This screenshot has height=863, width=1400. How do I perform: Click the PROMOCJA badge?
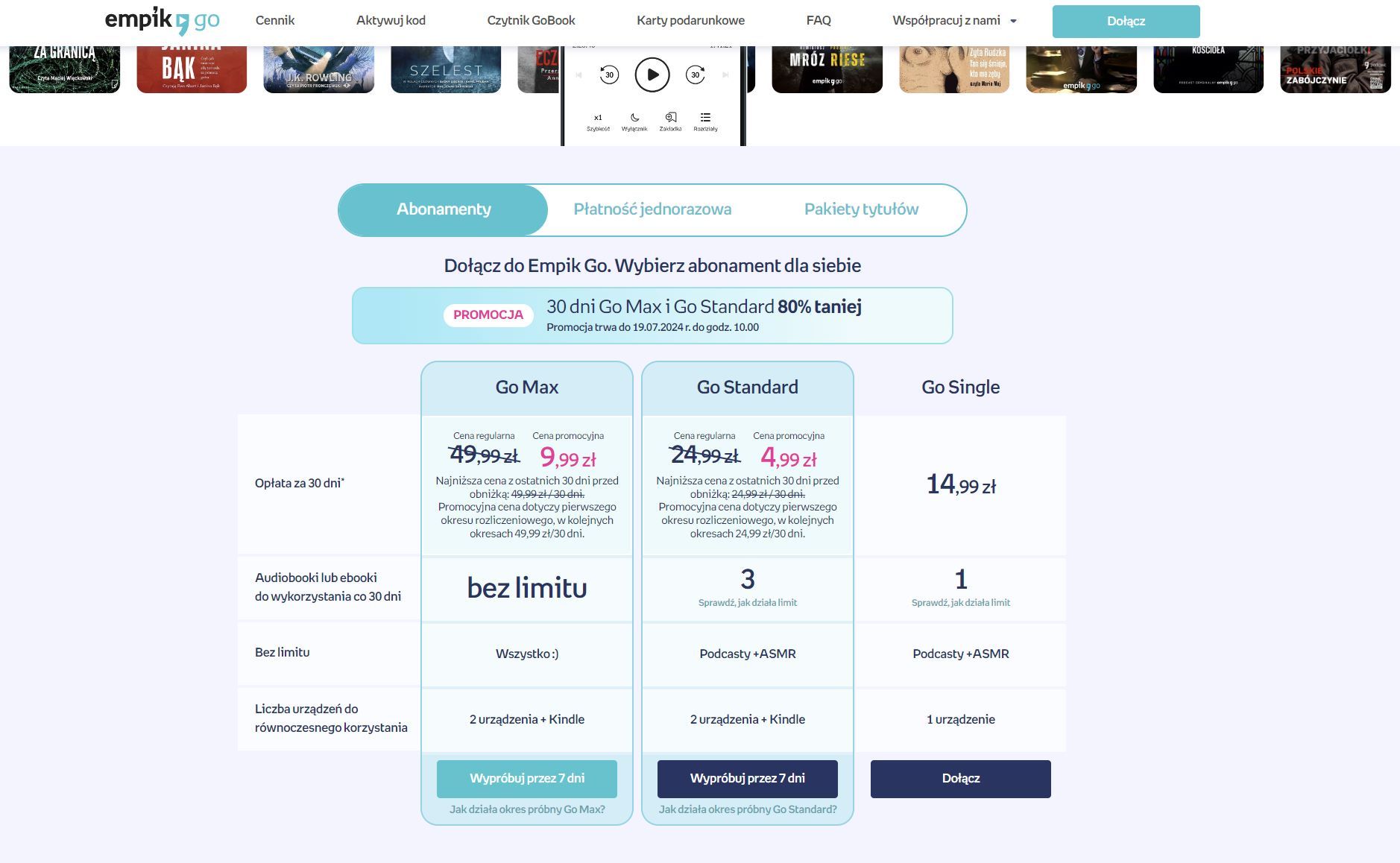point(488,315)
